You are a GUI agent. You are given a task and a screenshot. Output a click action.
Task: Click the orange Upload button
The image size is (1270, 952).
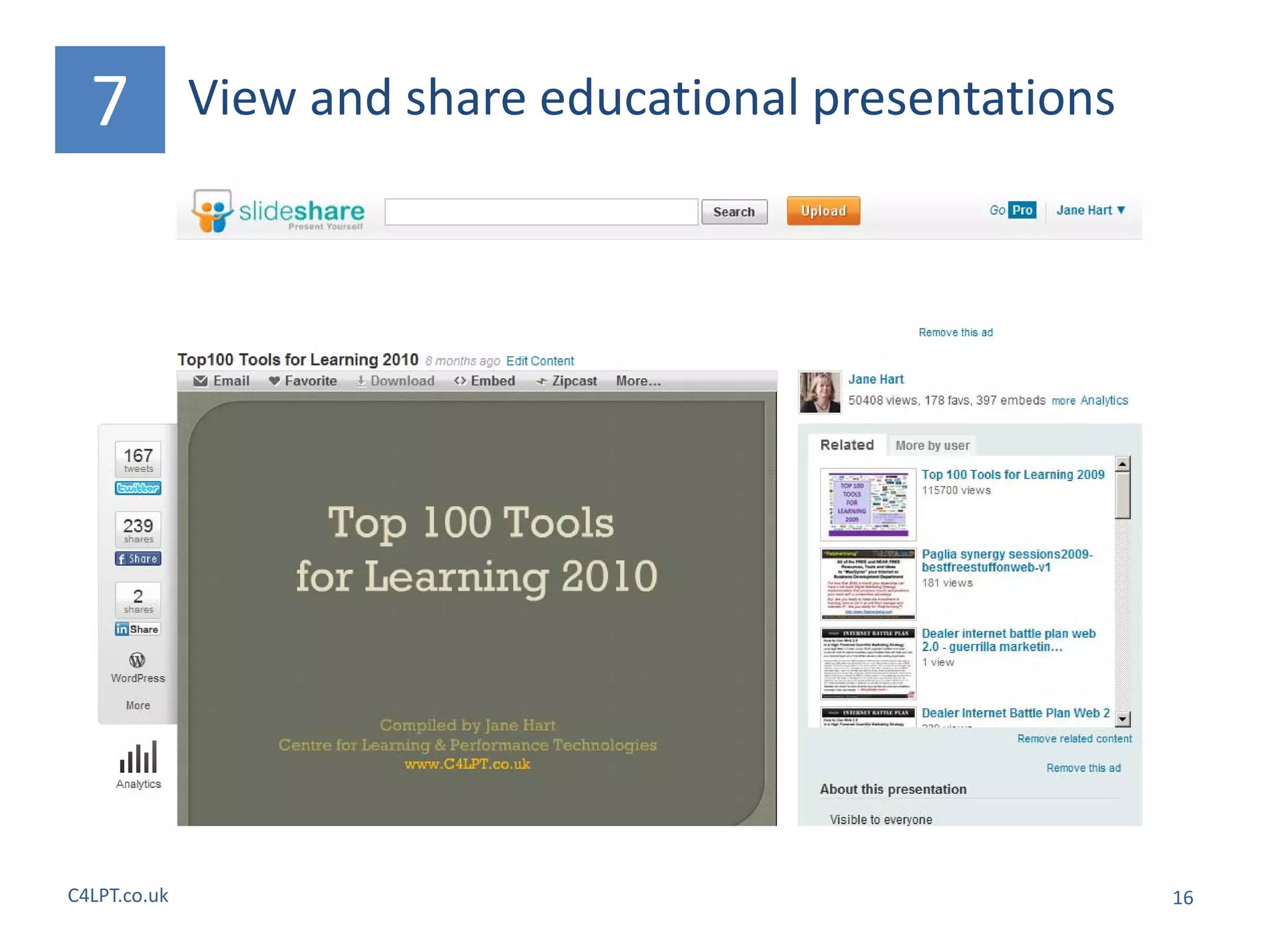824,211
